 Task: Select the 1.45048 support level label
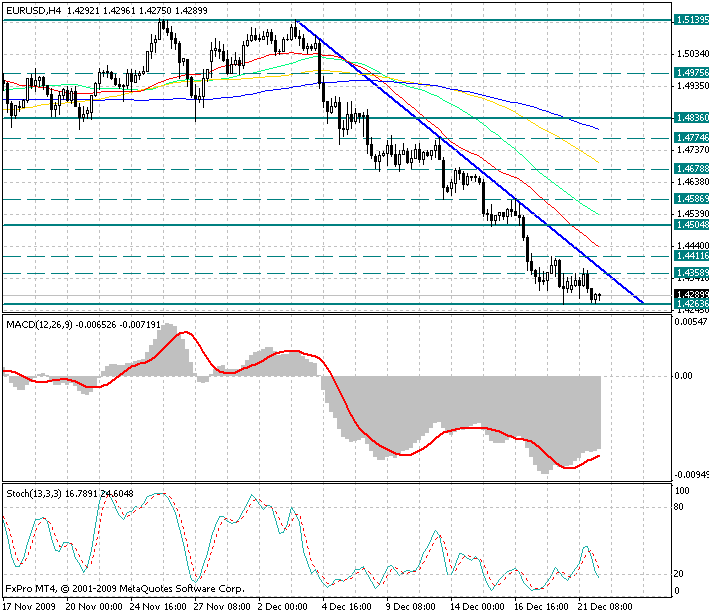688,225
